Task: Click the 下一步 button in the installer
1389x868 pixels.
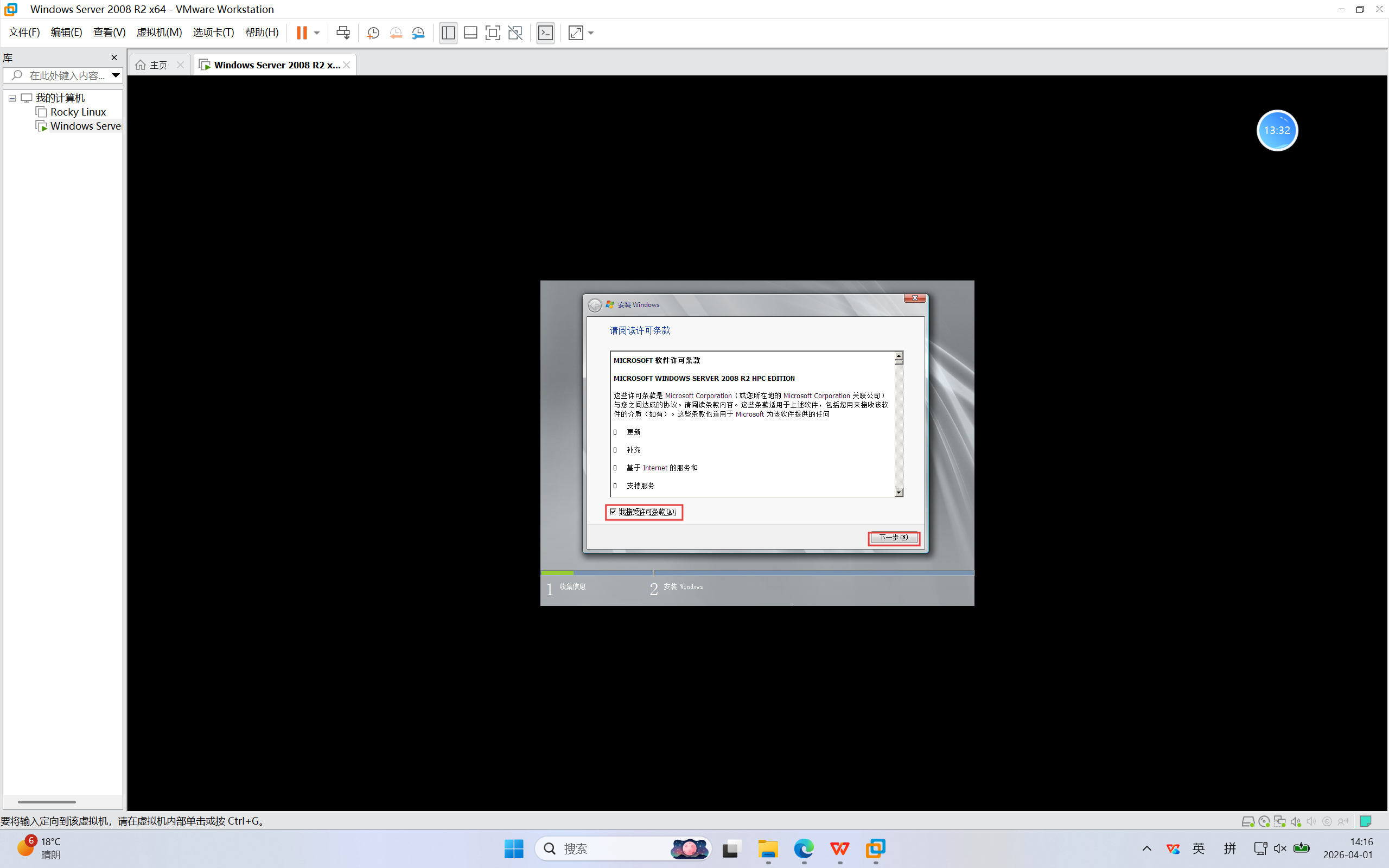Action: tap(893, 537)
